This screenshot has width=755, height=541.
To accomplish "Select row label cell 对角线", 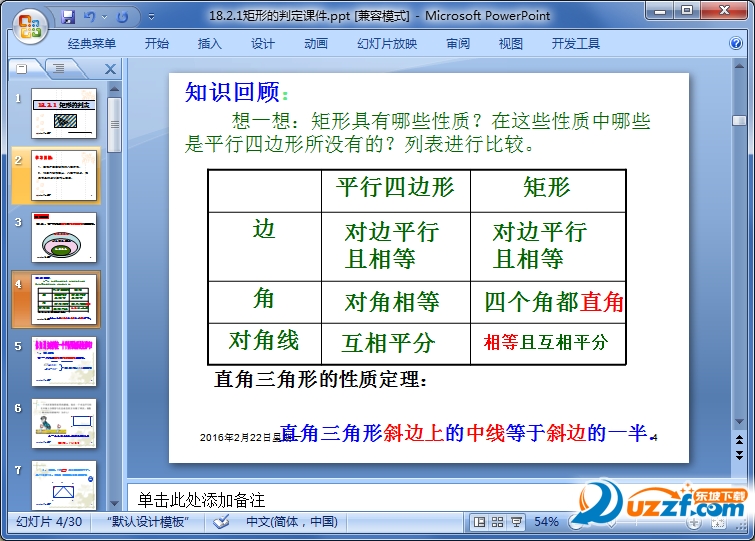I will (264, 344).
